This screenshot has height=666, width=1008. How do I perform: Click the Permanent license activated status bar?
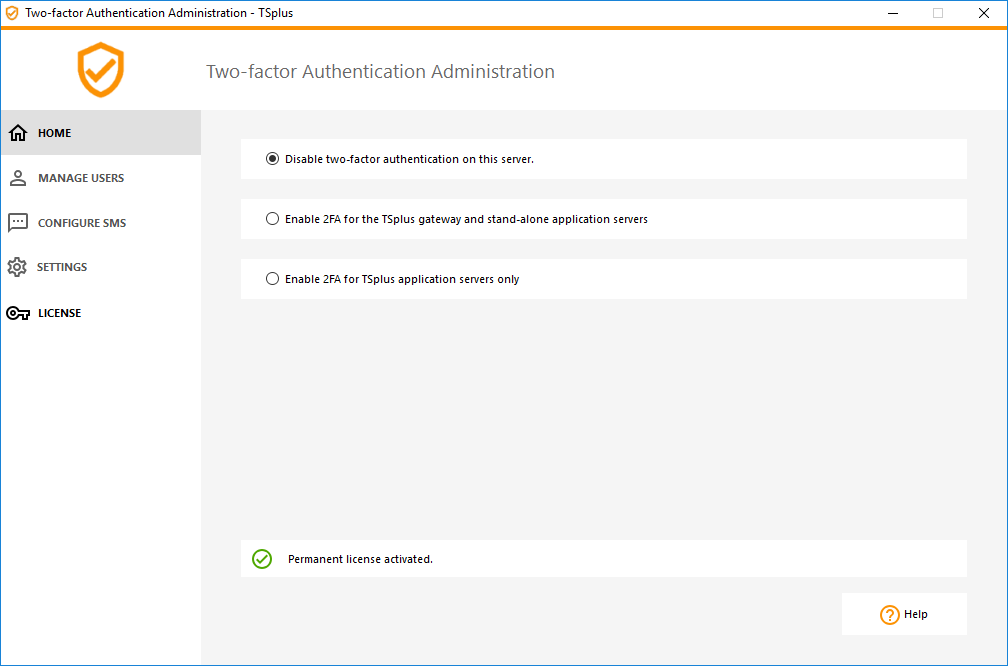pos(603,559)
